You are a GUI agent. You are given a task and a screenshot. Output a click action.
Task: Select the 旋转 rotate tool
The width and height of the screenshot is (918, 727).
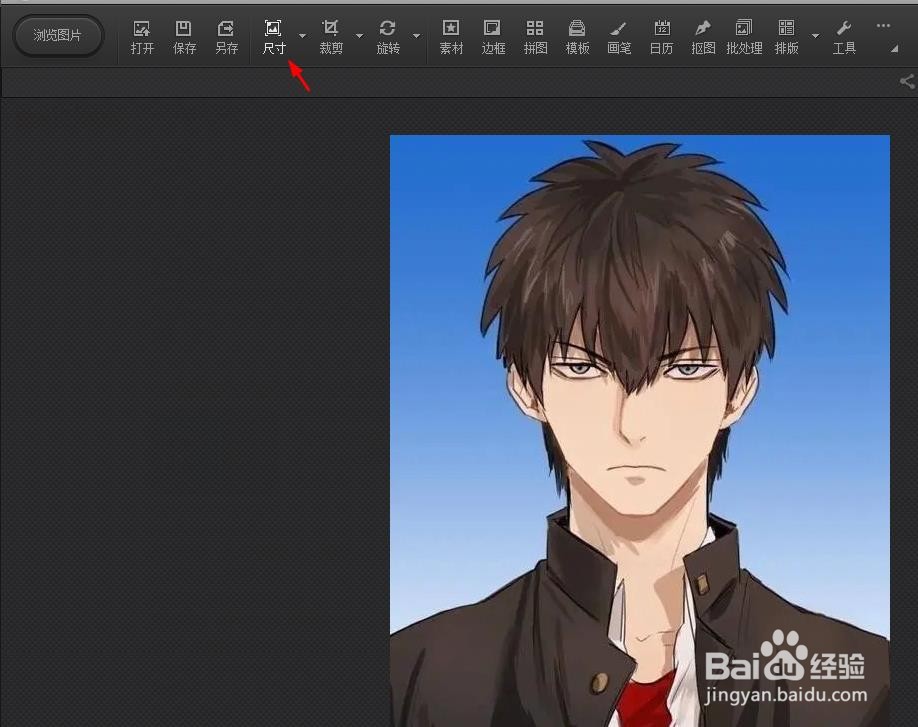[388, 37]
